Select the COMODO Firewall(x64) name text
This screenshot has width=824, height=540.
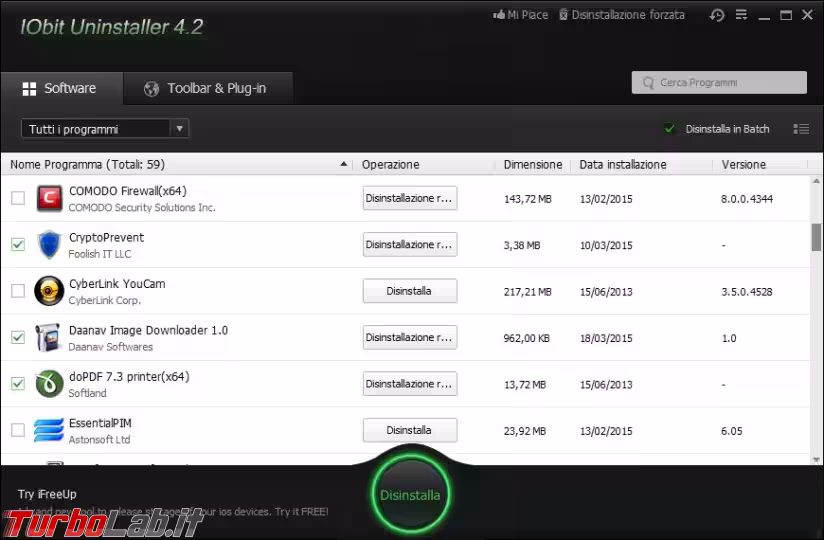[x=128, y=191]
